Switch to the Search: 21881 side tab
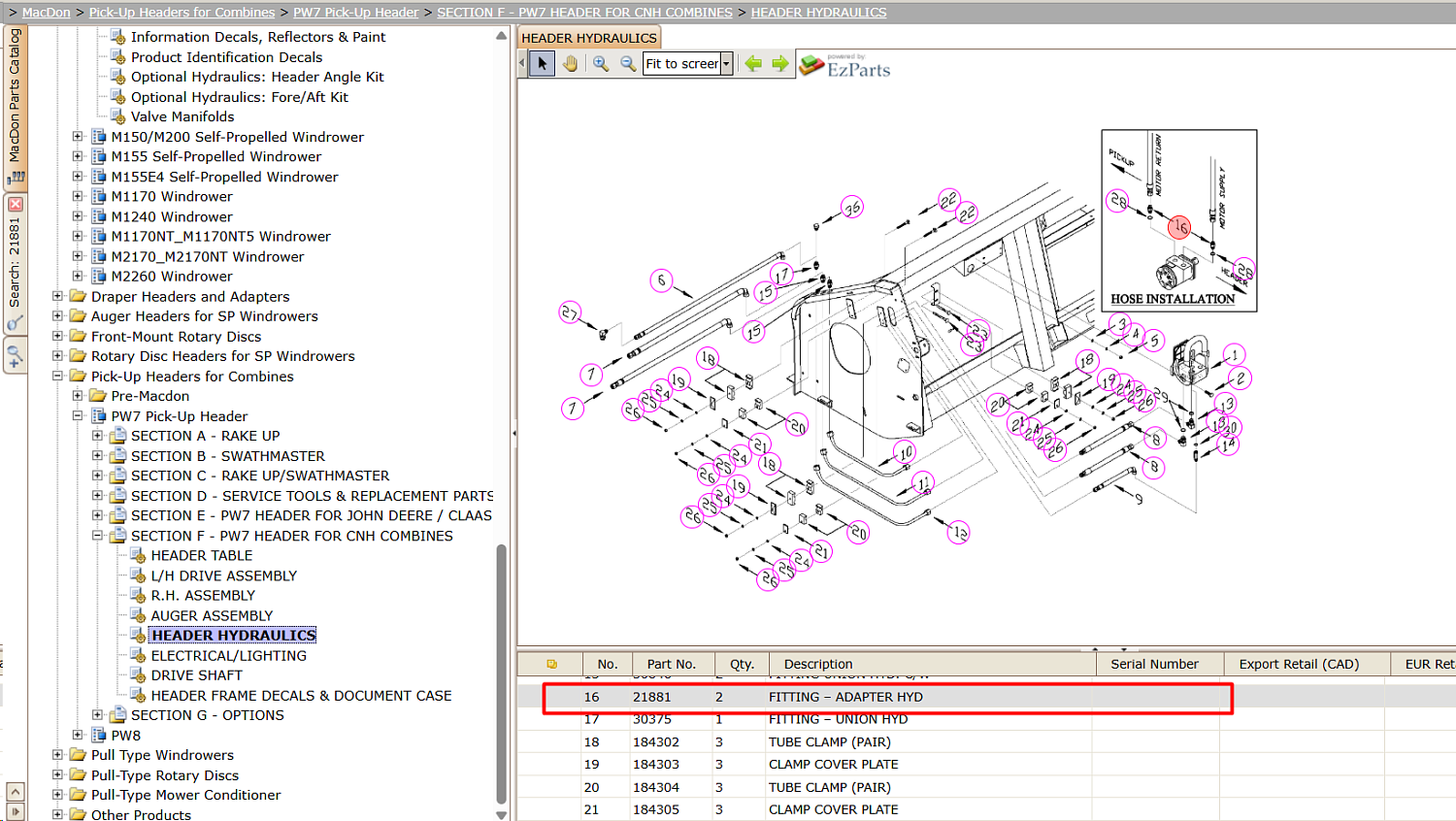Viewport: 1456px width, 821px height. [15, 264]
